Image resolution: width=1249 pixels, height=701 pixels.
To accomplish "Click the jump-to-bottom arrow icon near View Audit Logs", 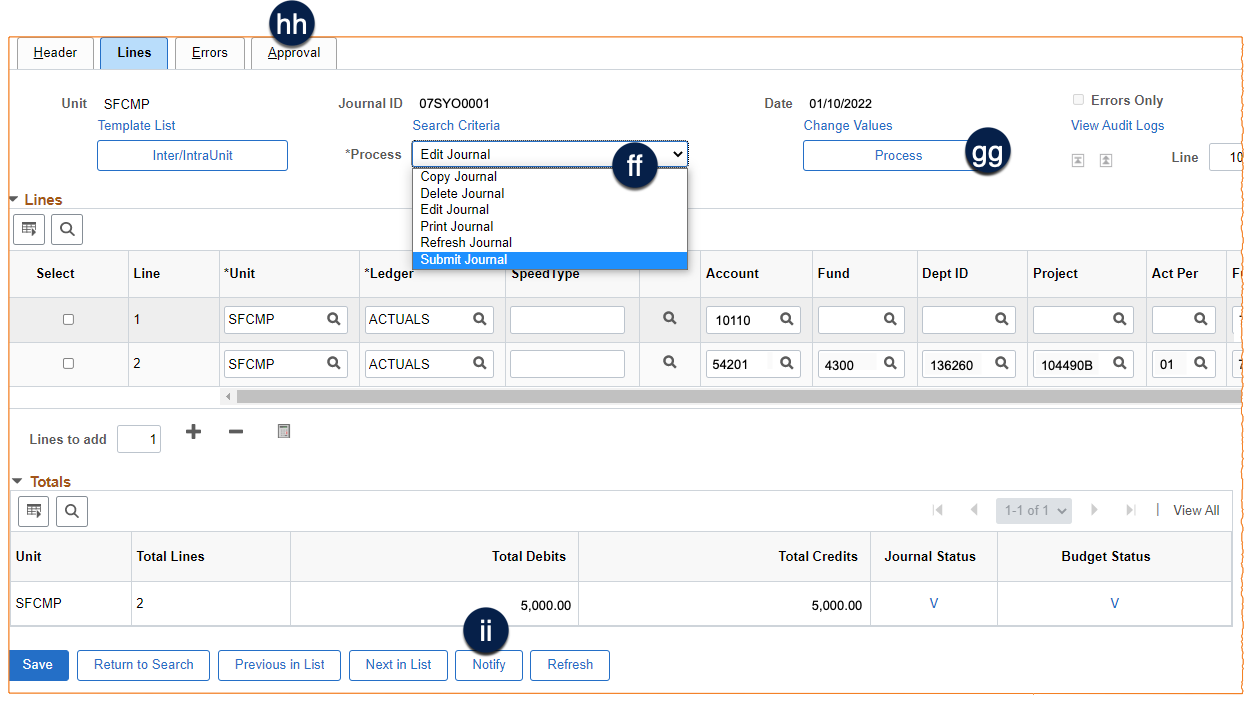I will coord(1078,160).
